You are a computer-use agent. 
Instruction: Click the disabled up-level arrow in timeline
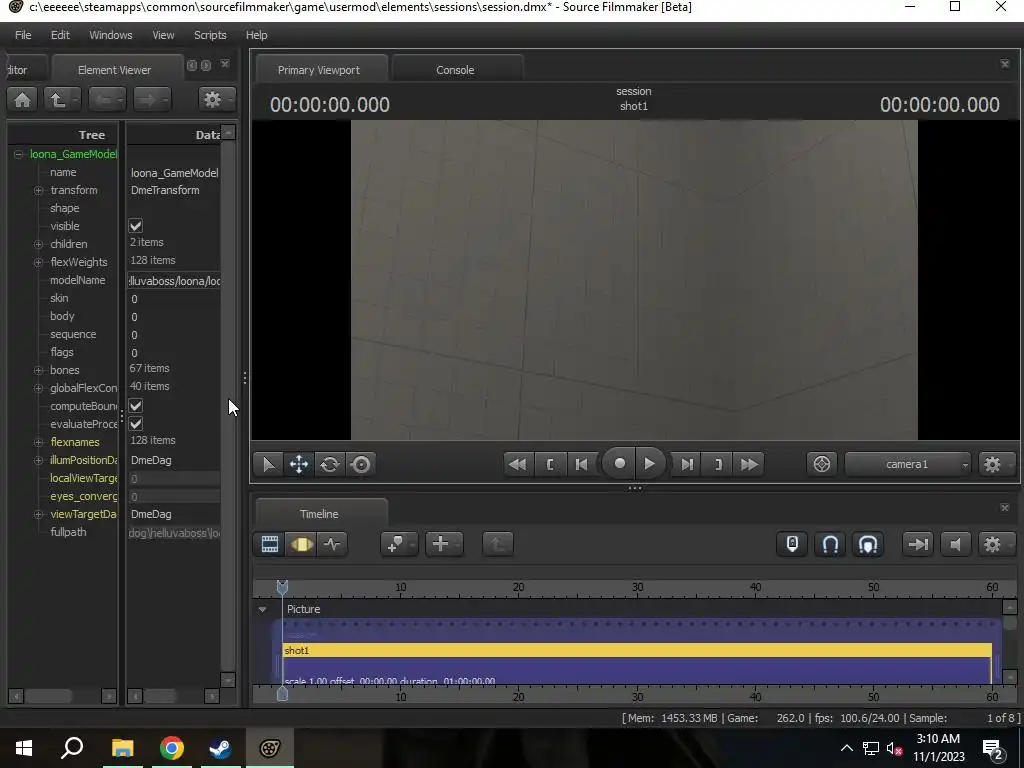pos(498,544)
